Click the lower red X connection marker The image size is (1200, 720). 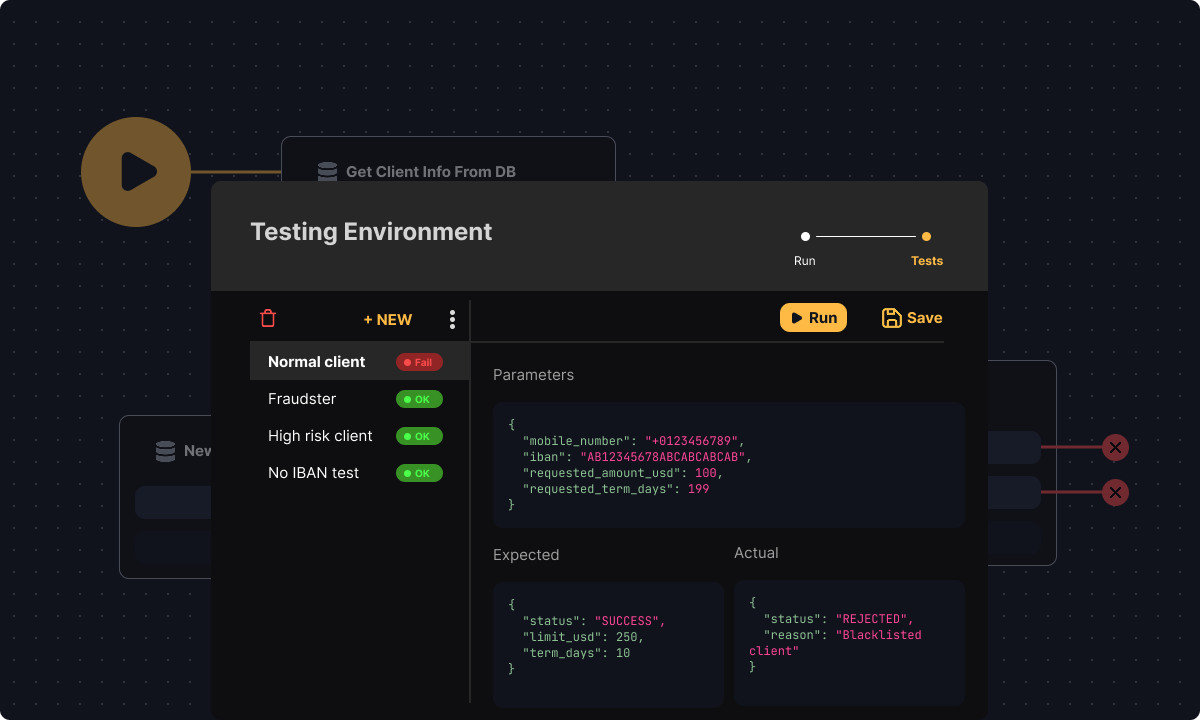pyautogui.click(x=1115, y=492)
